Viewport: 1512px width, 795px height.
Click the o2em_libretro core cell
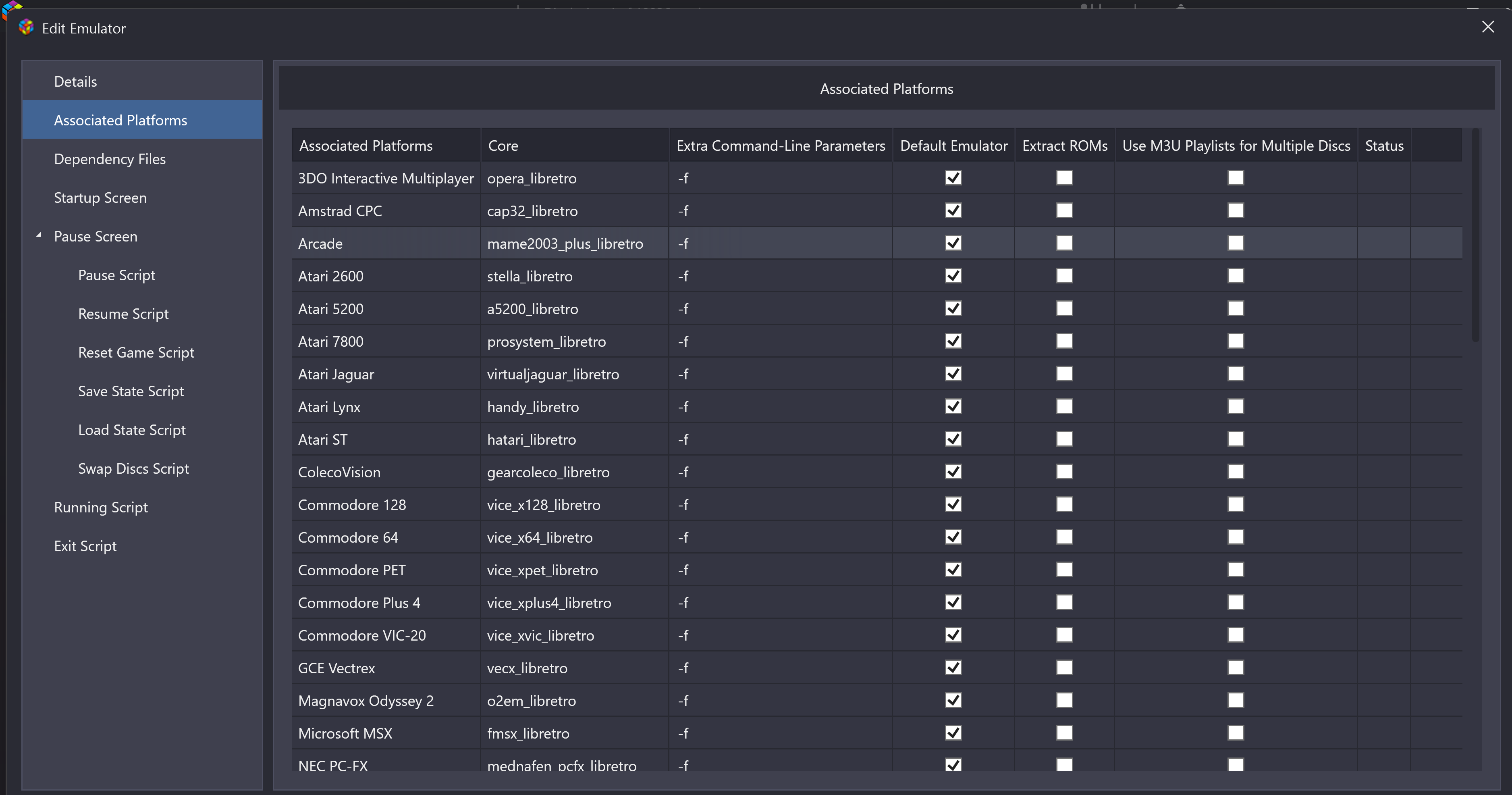(575, 701)
